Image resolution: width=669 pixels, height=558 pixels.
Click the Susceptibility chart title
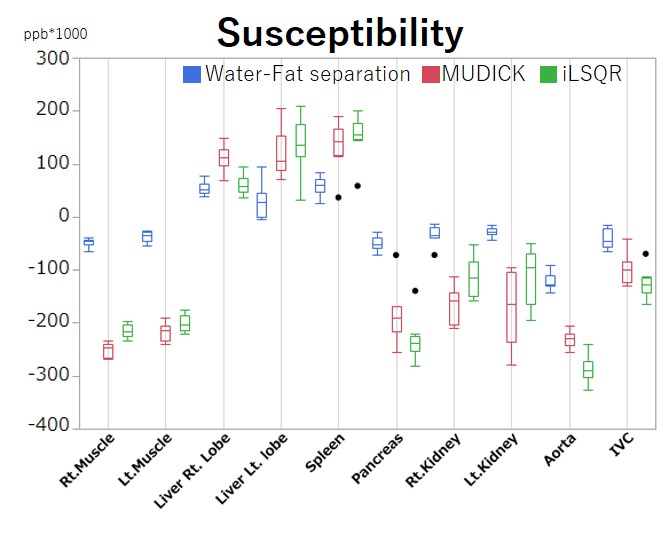click(340, 34)
